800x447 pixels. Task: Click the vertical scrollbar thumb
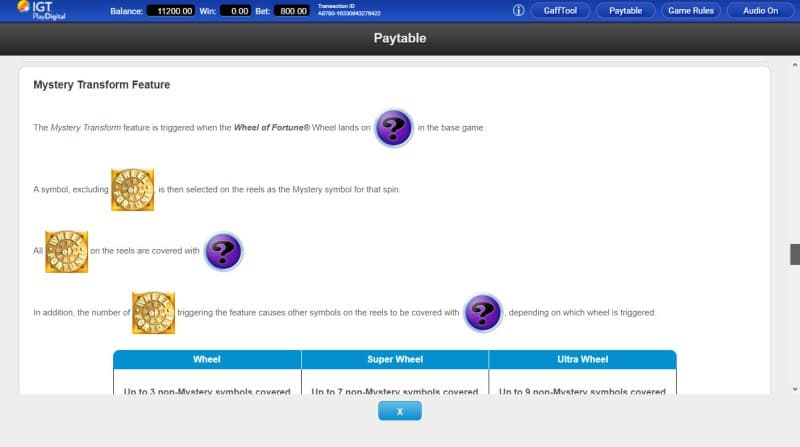(794, 253)
